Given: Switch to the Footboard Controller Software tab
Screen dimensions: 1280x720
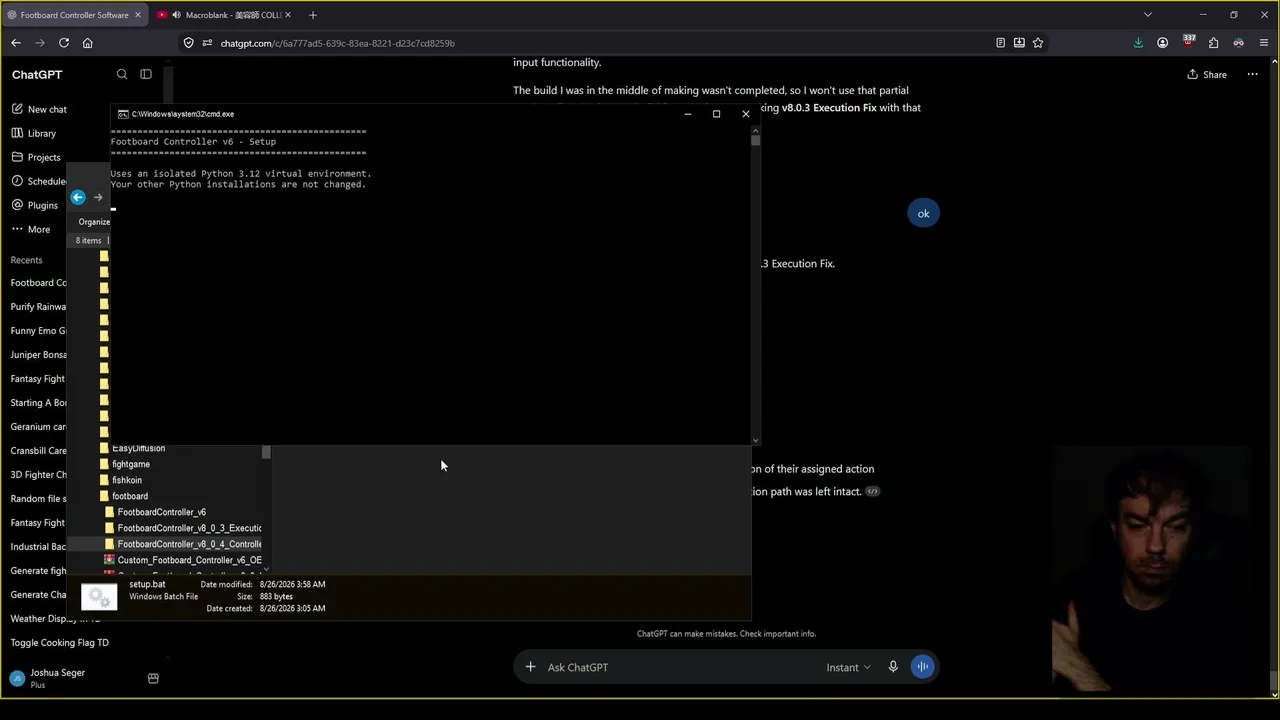Looking at the screenshot, I should (x=74, y=15).
